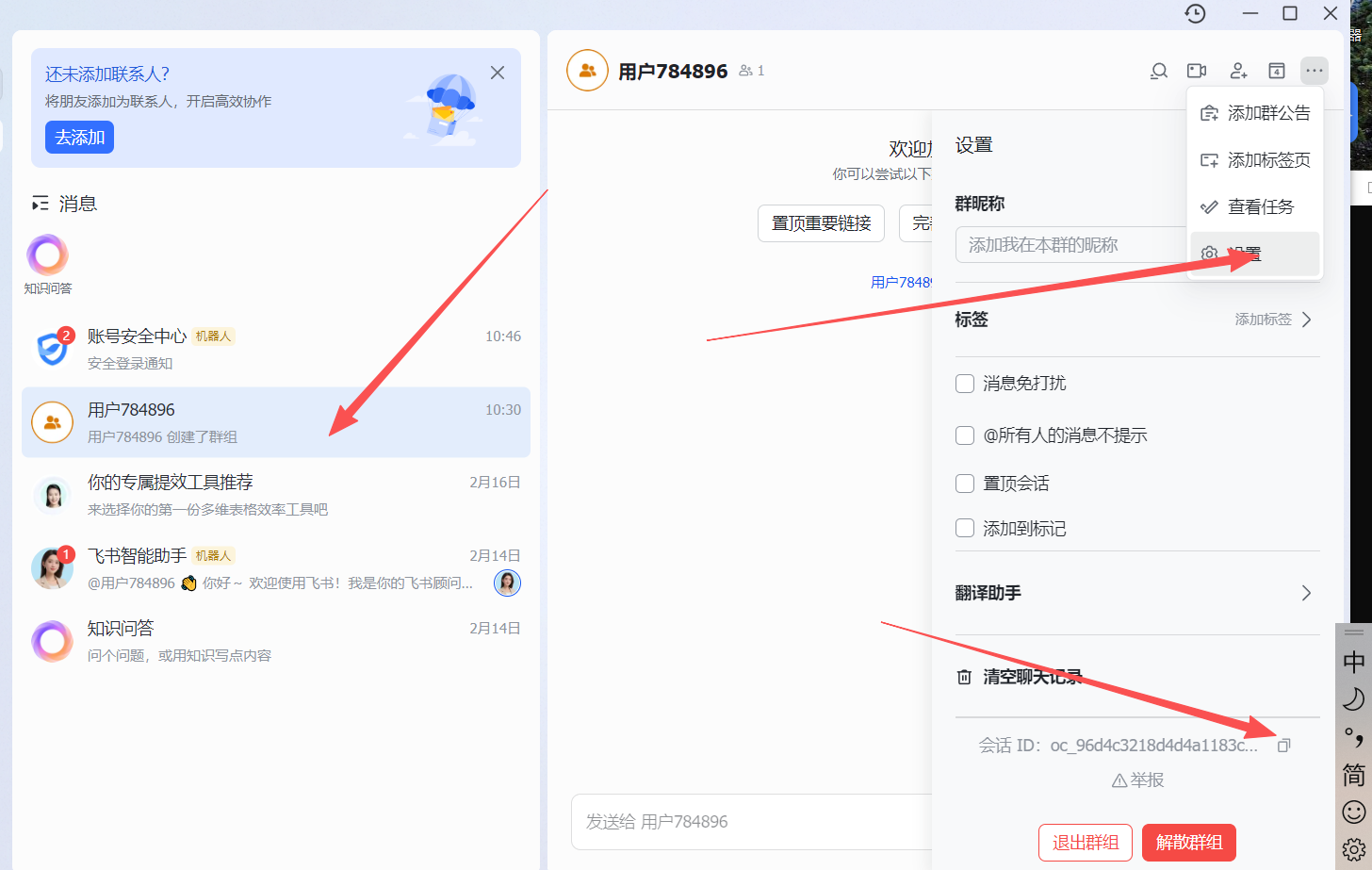The image size is (1372, 870).
Task: Click the 飞书智能助手 avatar in message list
Action: [x=52, y=568]
